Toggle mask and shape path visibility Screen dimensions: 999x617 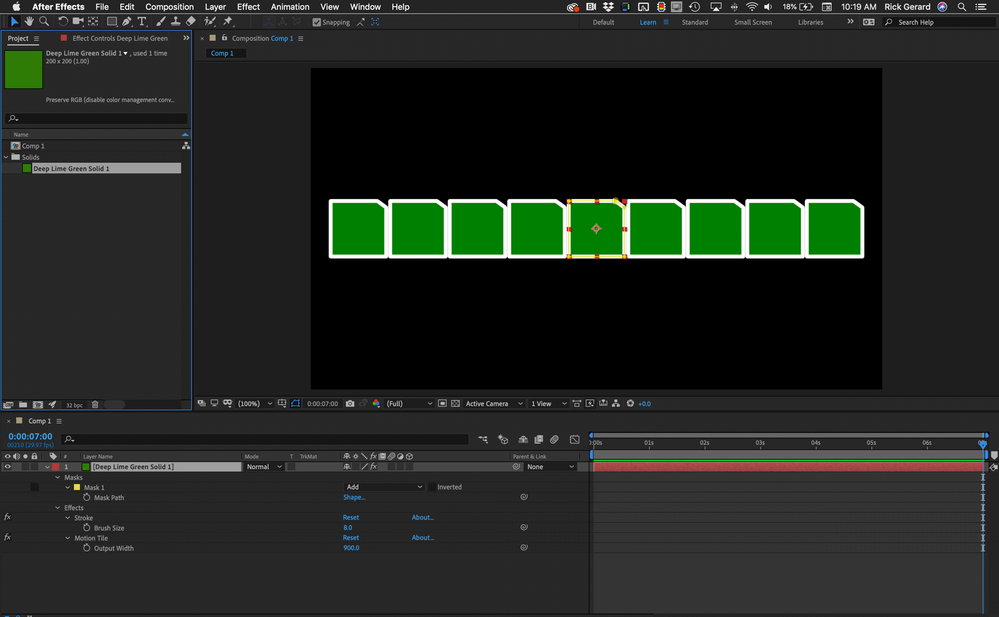pos(296,403)
